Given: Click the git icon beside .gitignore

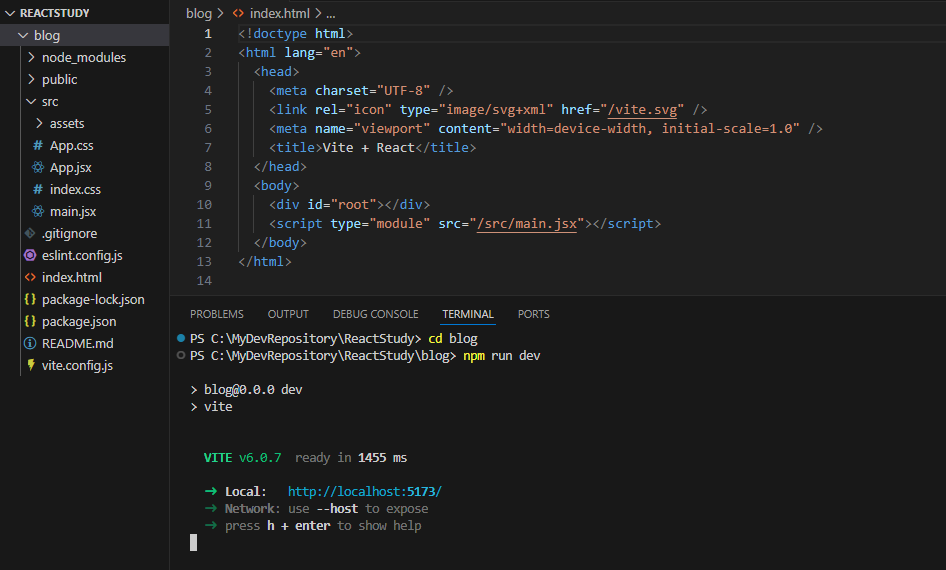Looking at the screenshot, I should click(30, 233).
